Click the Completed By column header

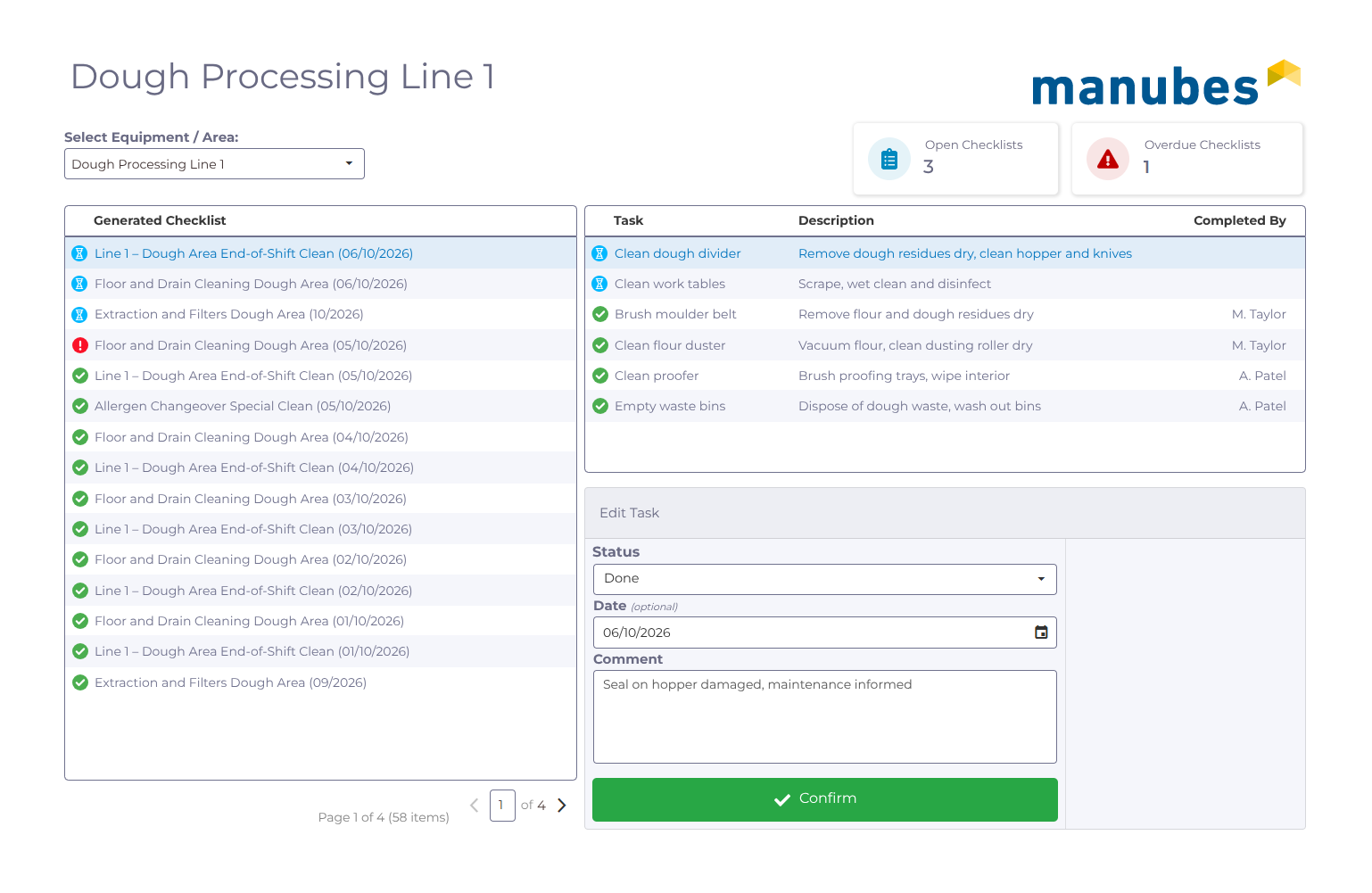pos(1240,220)
